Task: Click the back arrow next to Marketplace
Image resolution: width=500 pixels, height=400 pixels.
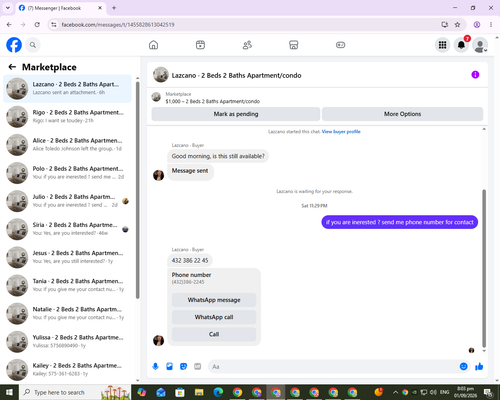Action: click(x=12, y=67)
